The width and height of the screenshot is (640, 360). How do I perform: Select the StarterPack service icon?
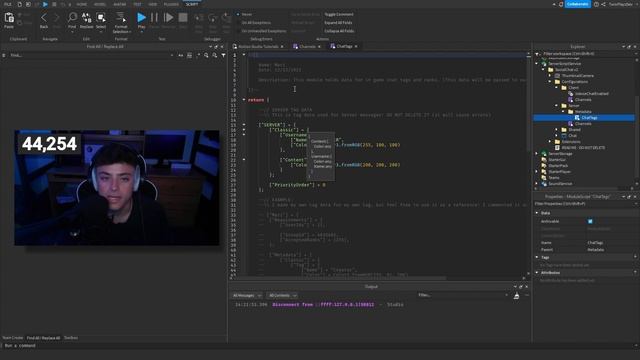point(544,166)
